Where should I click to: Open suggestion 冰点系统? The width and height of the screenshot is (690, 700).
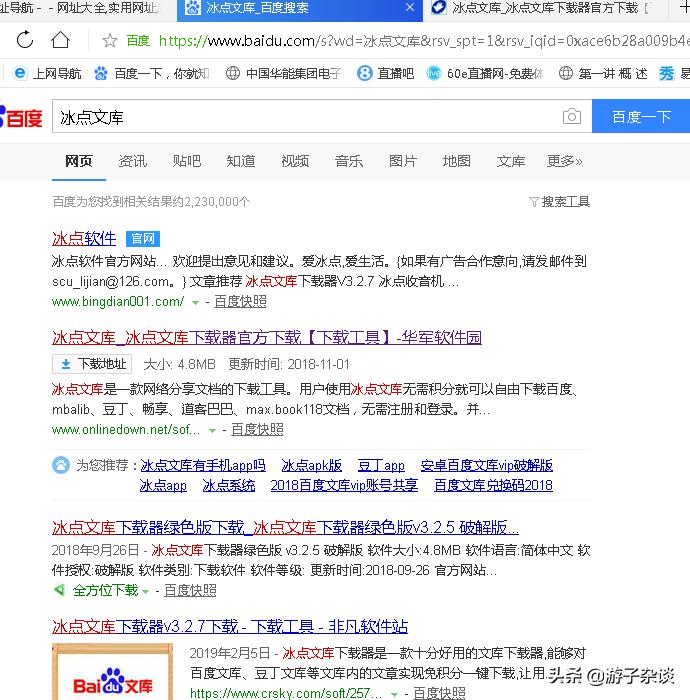click(229, 485)
